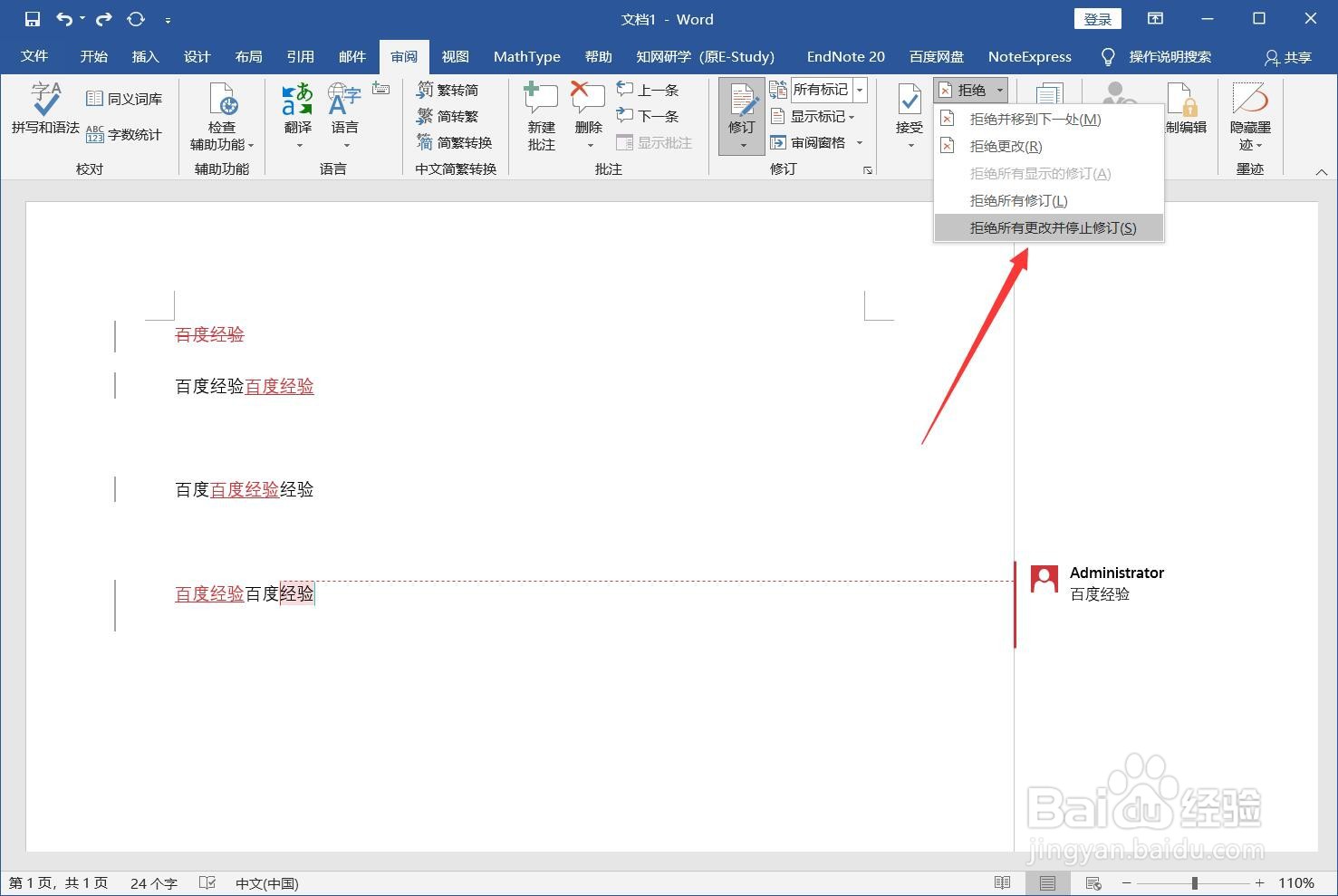
Task: Switch to the 视图 (View) tab
Action: 455,56
